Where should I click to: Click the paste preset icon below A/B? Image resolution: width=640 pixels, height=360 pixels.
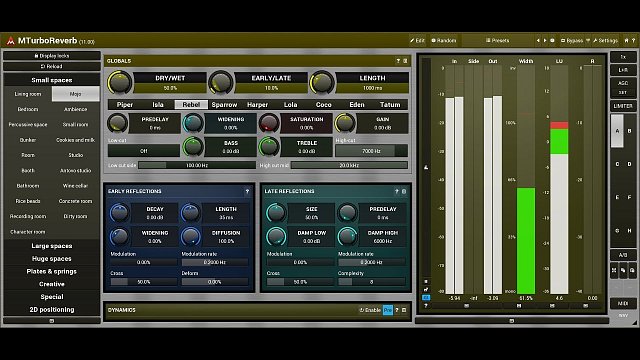[x=632, y=270]
